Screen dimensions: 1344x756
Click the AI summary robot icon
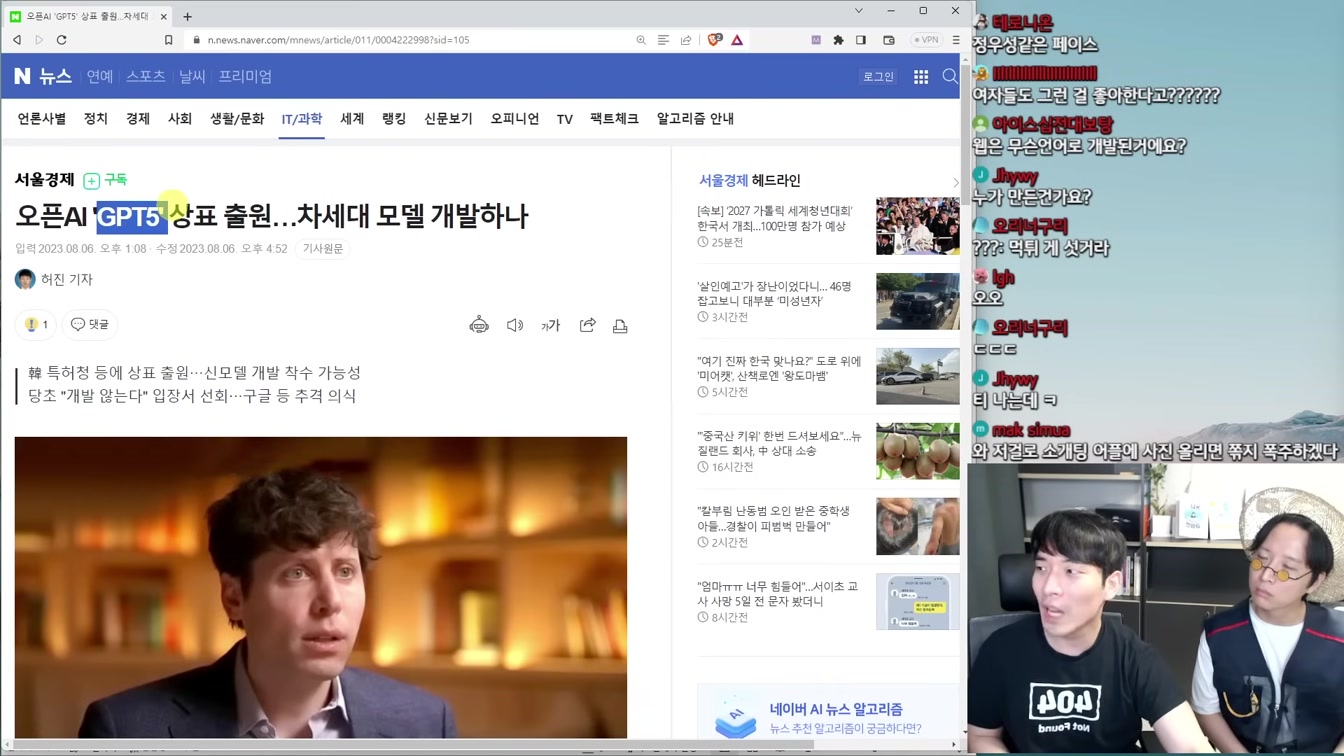coord(479,325)
